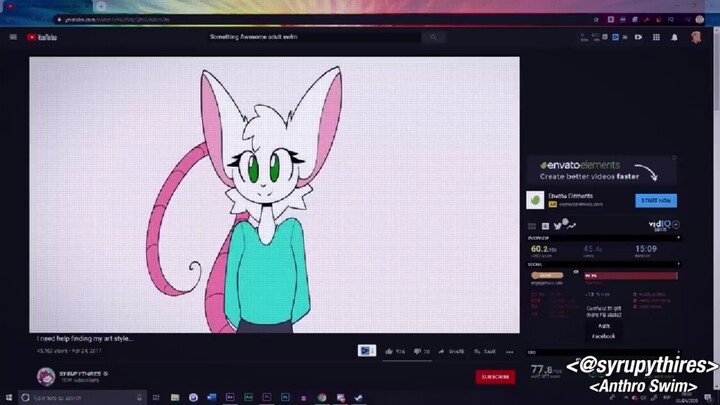This screenshot has width=720, height=405.
Task: Like the video with thumbs up
Action: pyautogui.click(x=389, y=351)
